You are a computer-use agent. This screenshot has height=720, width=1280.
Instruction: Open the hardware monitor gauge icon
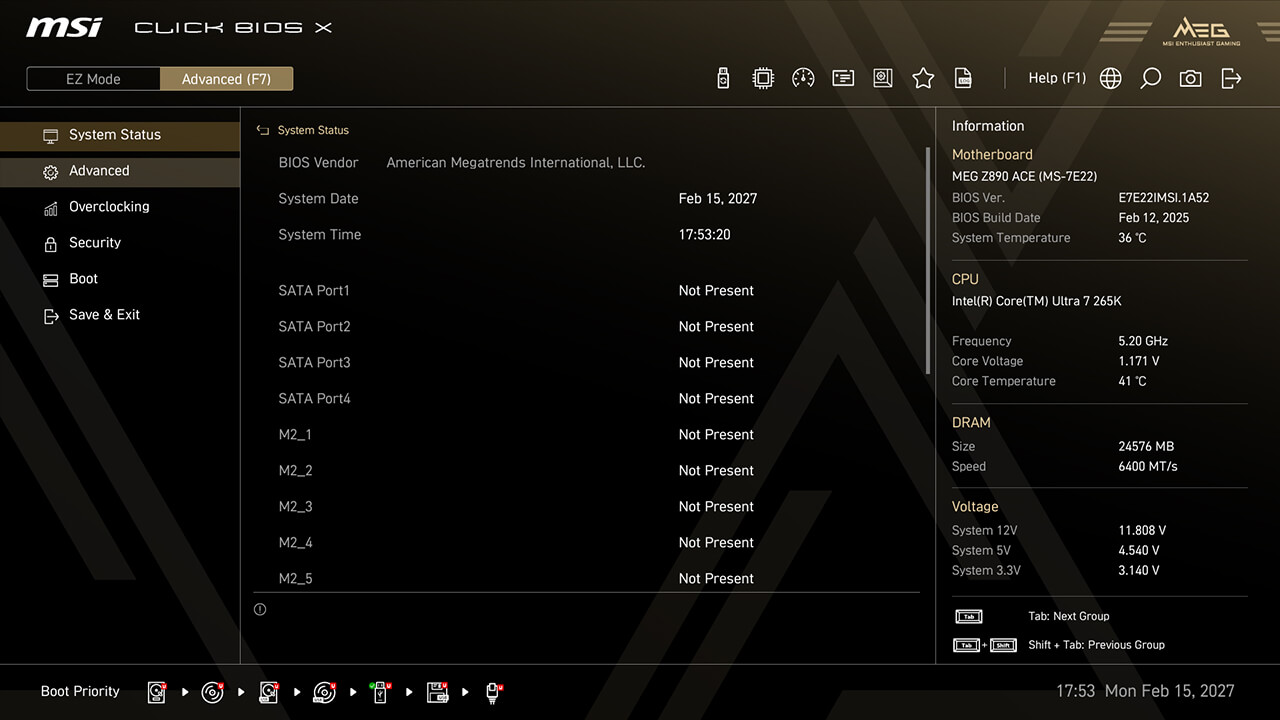click(803, 78)
